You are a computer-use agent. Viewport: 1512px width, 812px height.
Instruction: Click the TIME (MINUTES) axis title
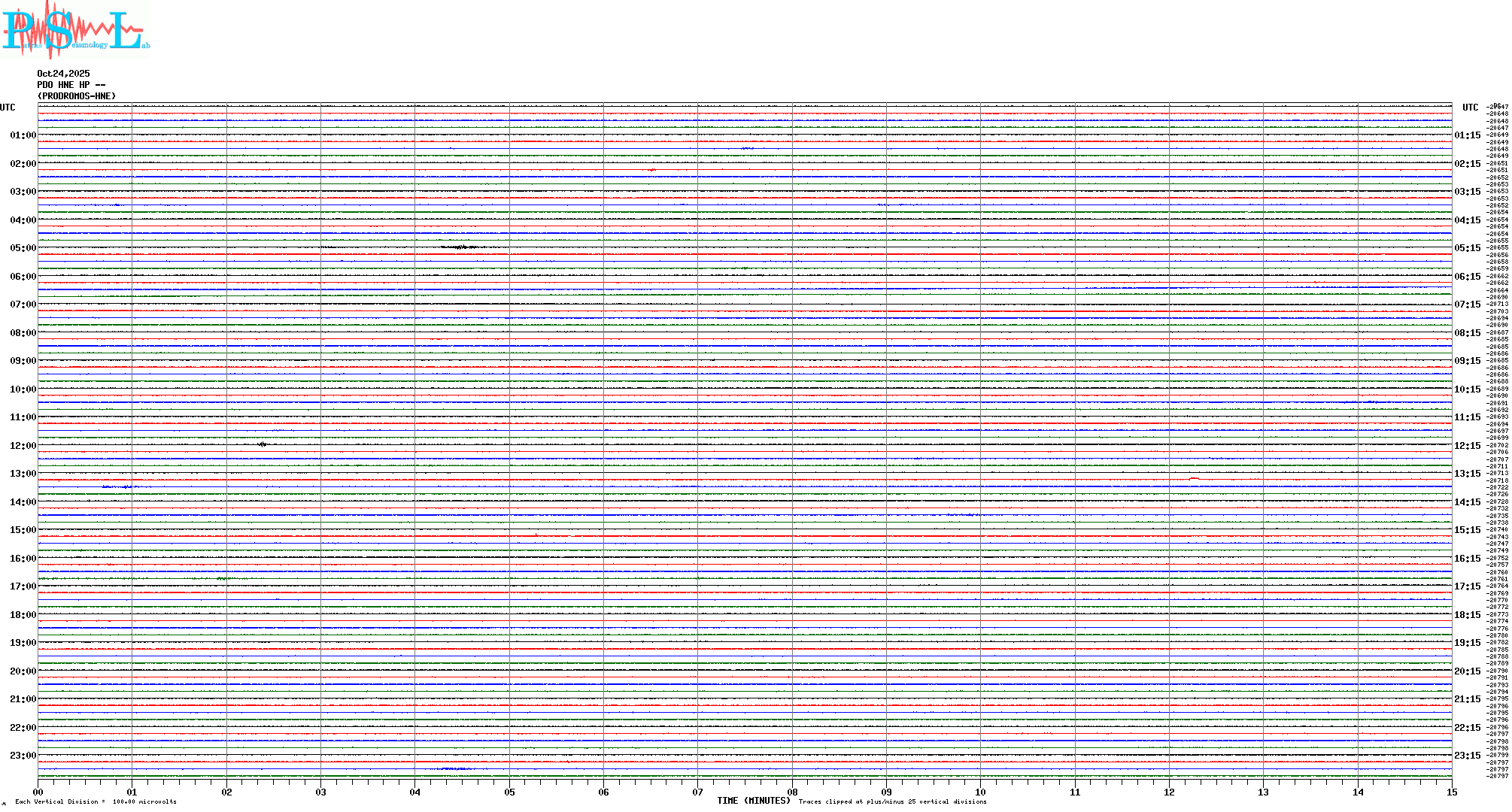pyautogui.click(x=753, y=801)
